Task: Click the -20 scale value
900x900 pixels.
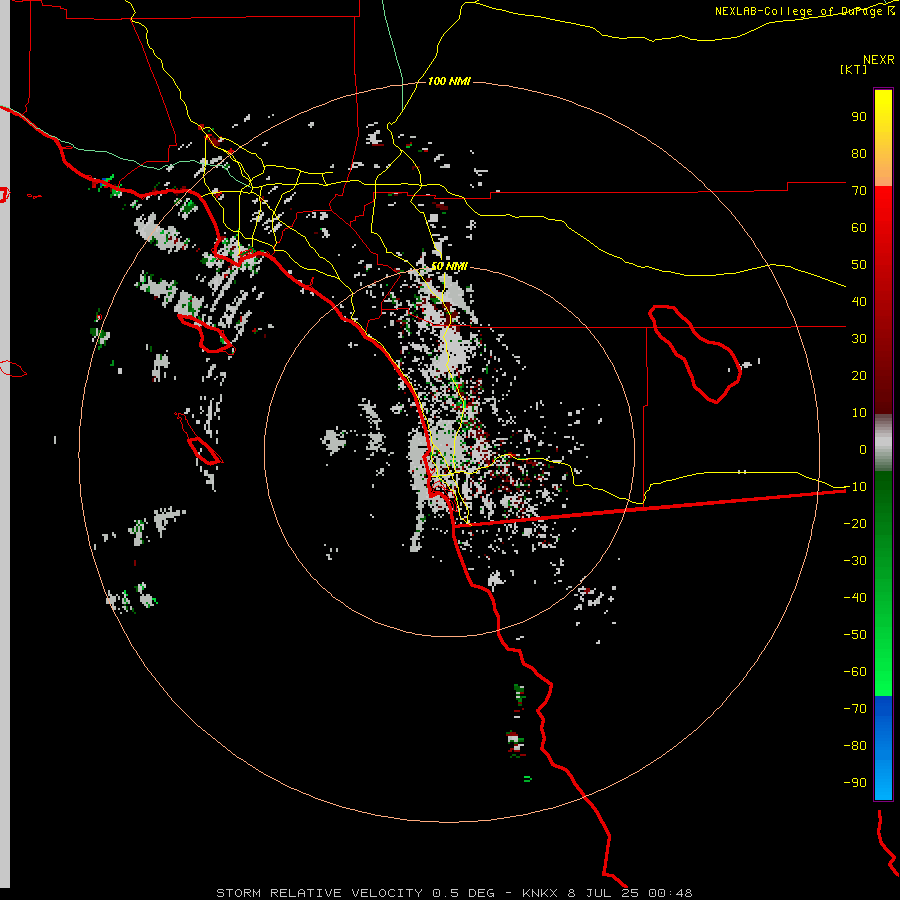Action: [855, 523]
